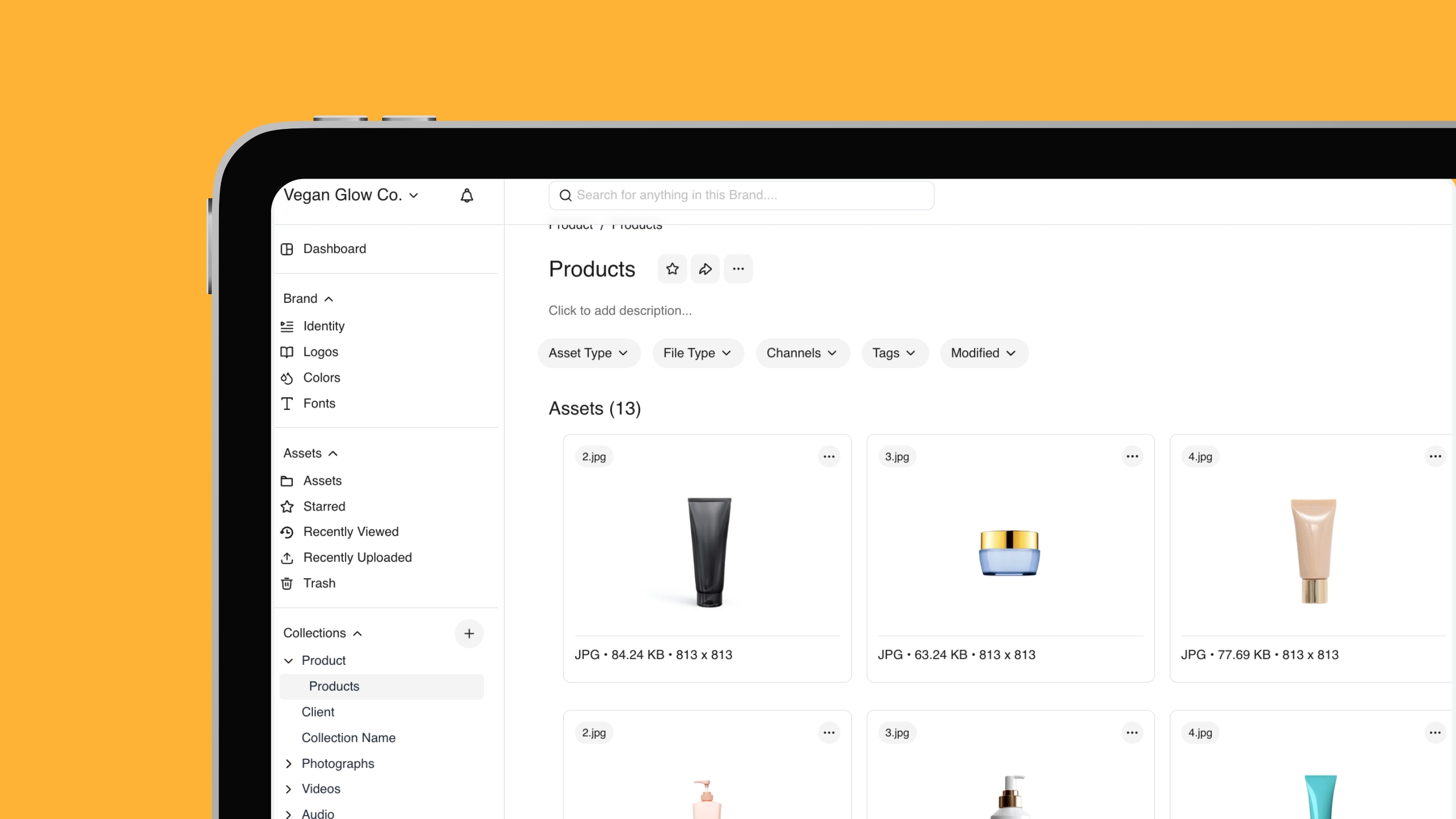Select the Products sub-collection
Image resolution: width=1456 pixels, height=819 pixels.
click(x=382, y=687)
